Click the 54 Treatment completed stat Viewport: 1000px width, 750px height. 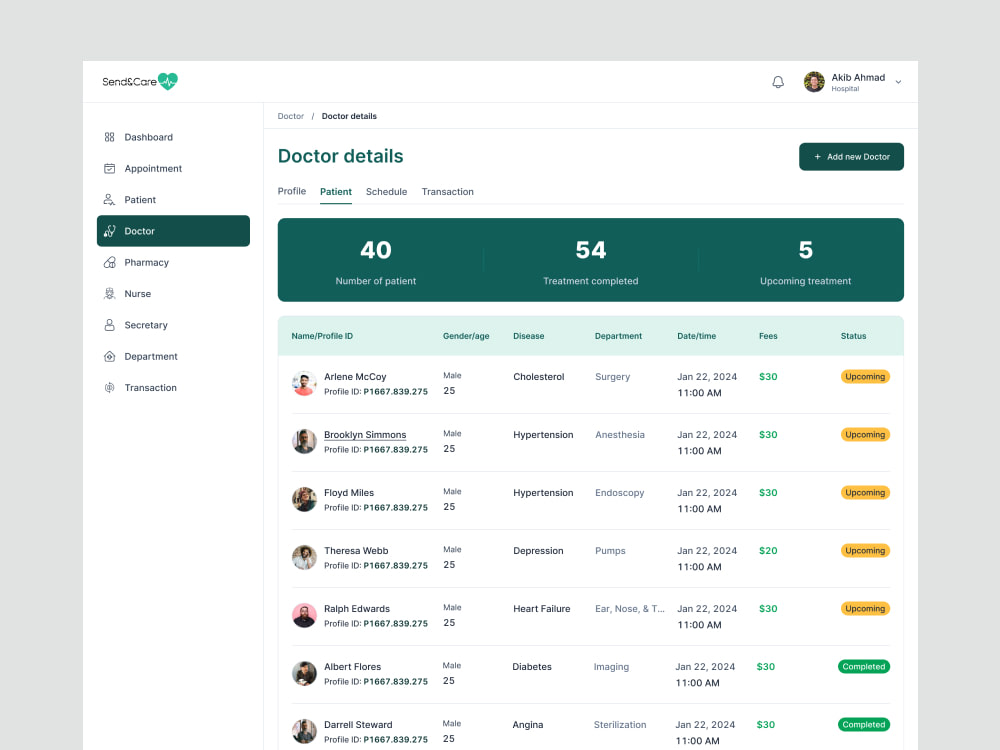pyautogui.click(x=591, y=260)
